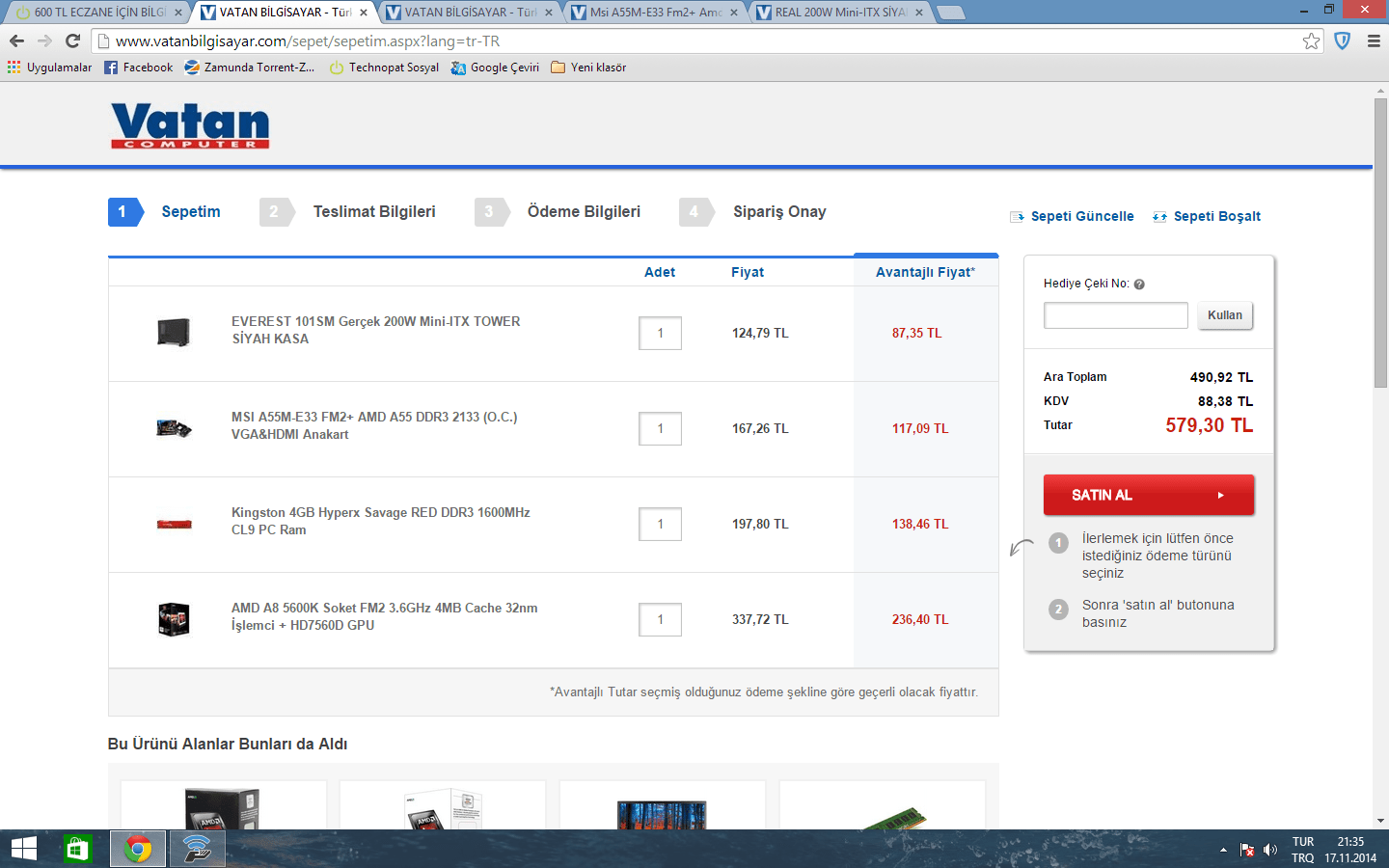Image resolution: width=1389 pixels, height=868 pixels.
Task: Open Kingston 4GB Hyperx Savage product link
Action: 381,521
